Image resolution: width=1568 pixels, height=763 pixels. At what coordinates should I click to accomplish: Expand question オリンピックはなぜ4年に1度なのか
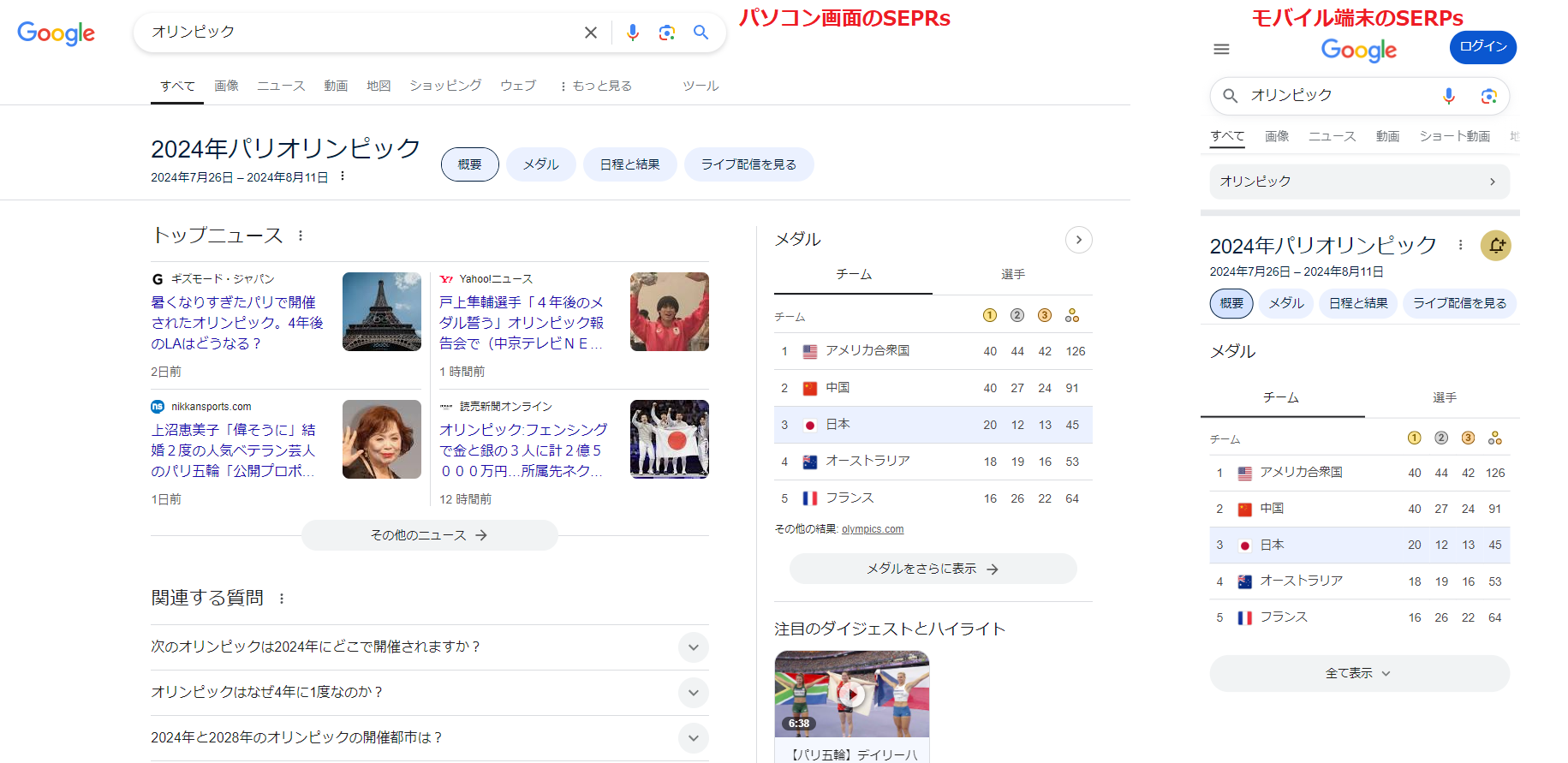pos(430,693)
